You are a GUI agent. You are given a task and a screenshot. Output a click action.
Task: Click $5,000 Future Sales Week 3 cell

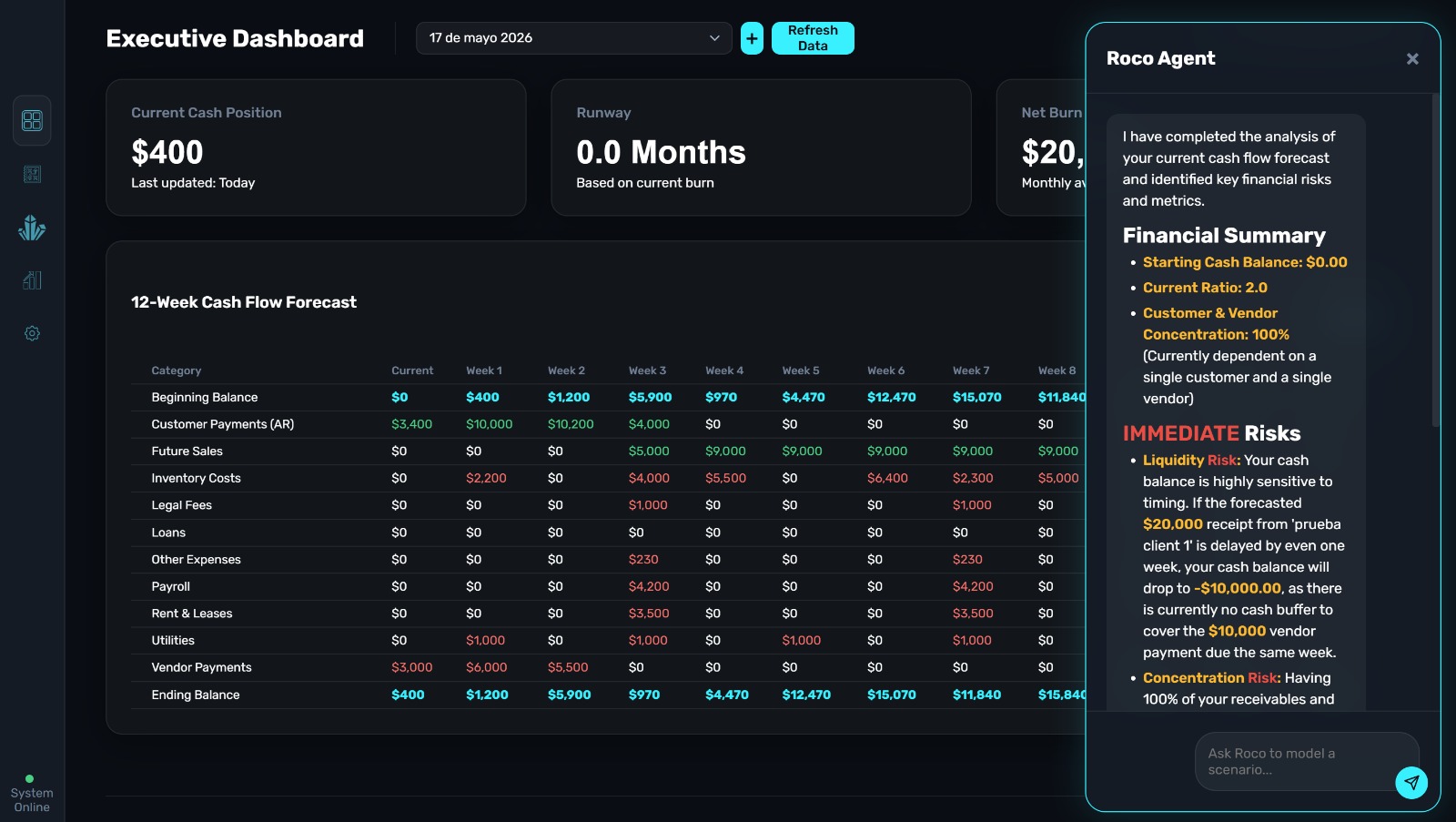pyautogui.click(x=649, y=452)
